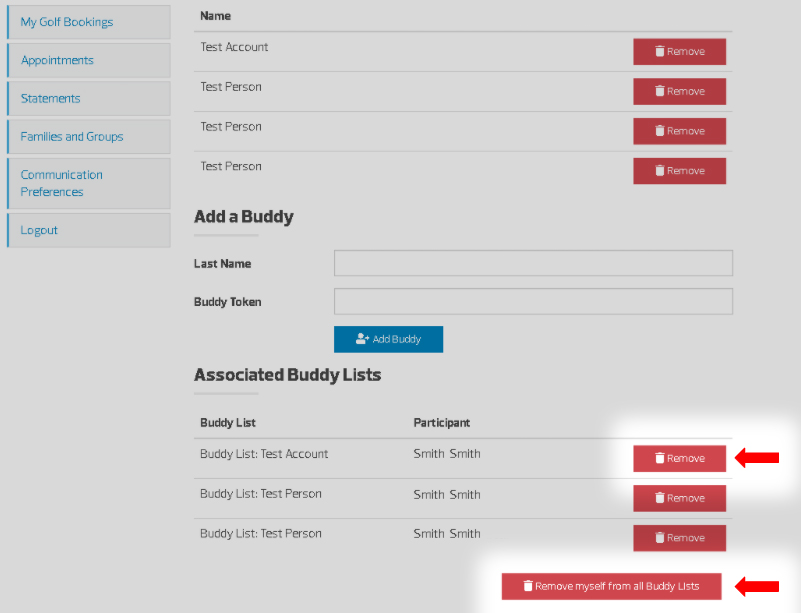Open My Golf Bookings in sidebar
The image size is (801, 613).
click(67, 22)
